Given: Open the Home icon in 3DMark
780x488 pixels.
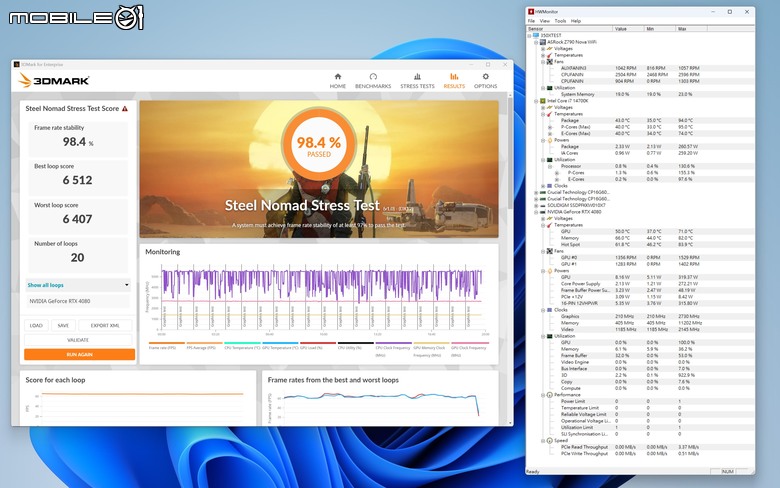Looking at the screenshot, I should pos(338,77).
